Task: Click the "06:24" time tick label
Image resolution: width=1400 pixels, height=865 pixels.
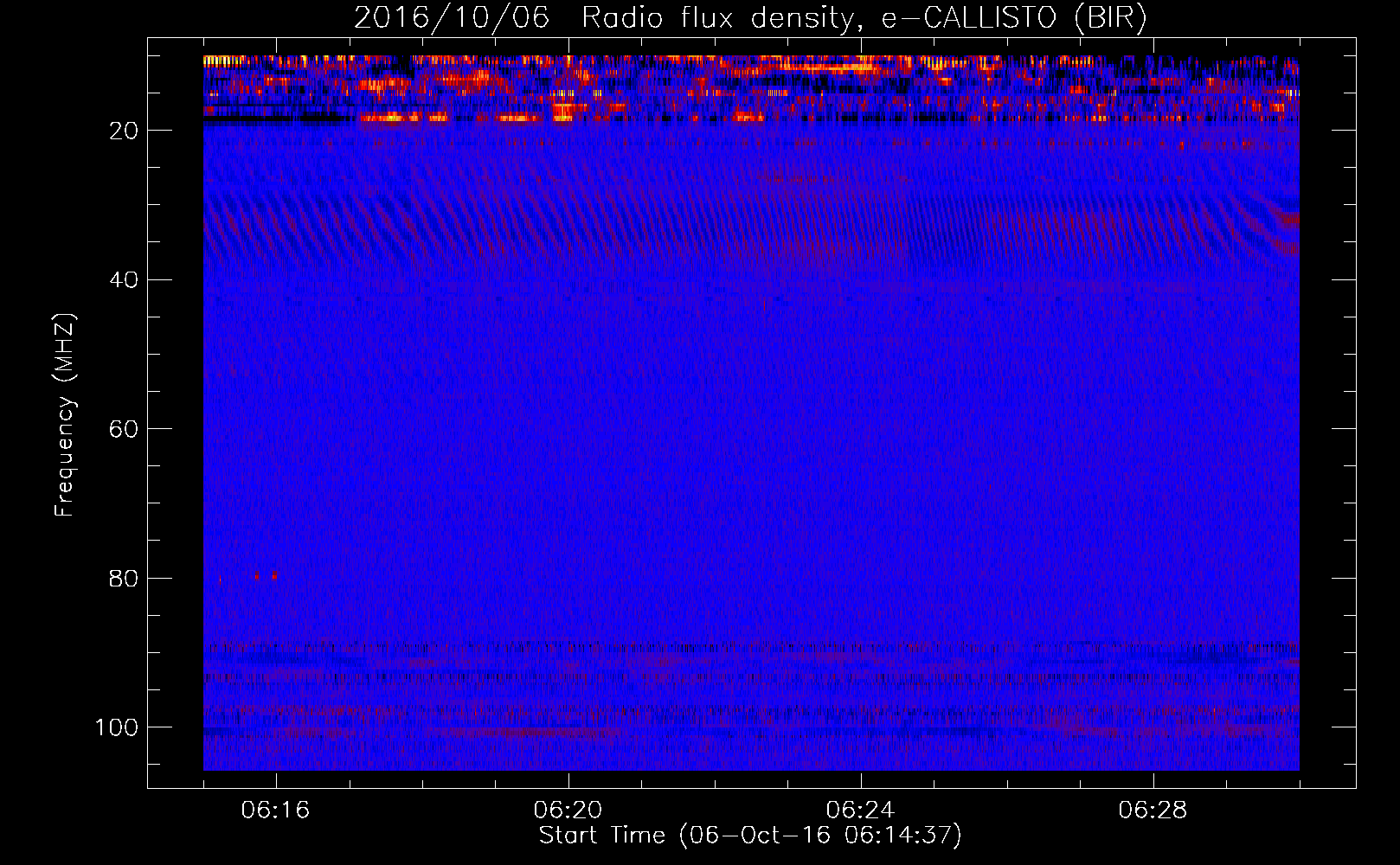Action: click(860, 811)
